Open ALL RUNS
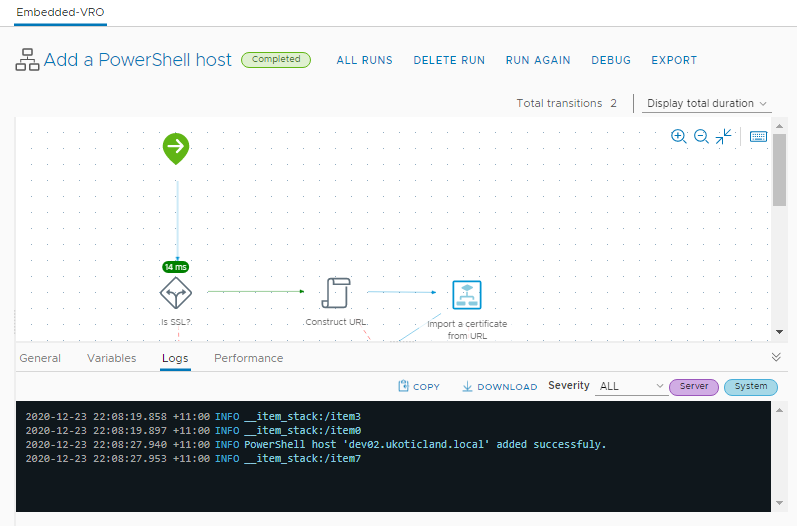 (364, 60)
